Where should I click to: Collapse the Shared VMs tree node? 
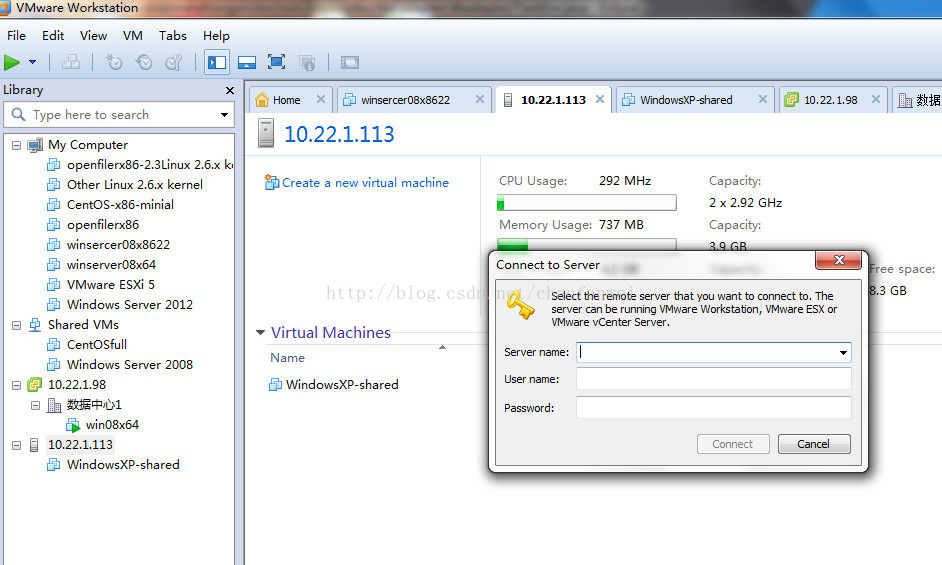tap(16, 325)
